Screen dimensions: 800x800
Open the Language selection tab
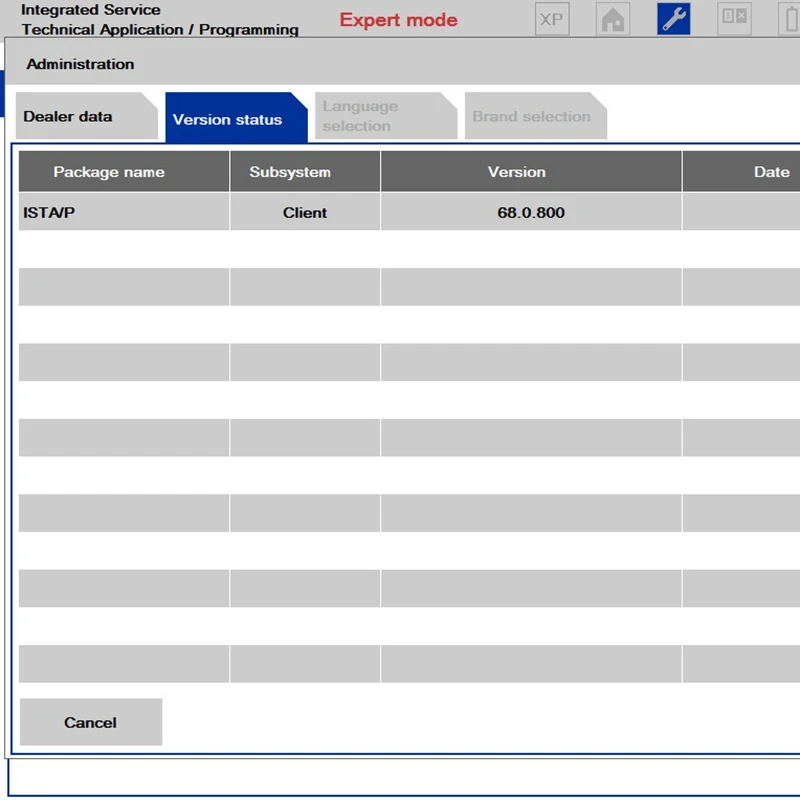click(x=386, y=116)
